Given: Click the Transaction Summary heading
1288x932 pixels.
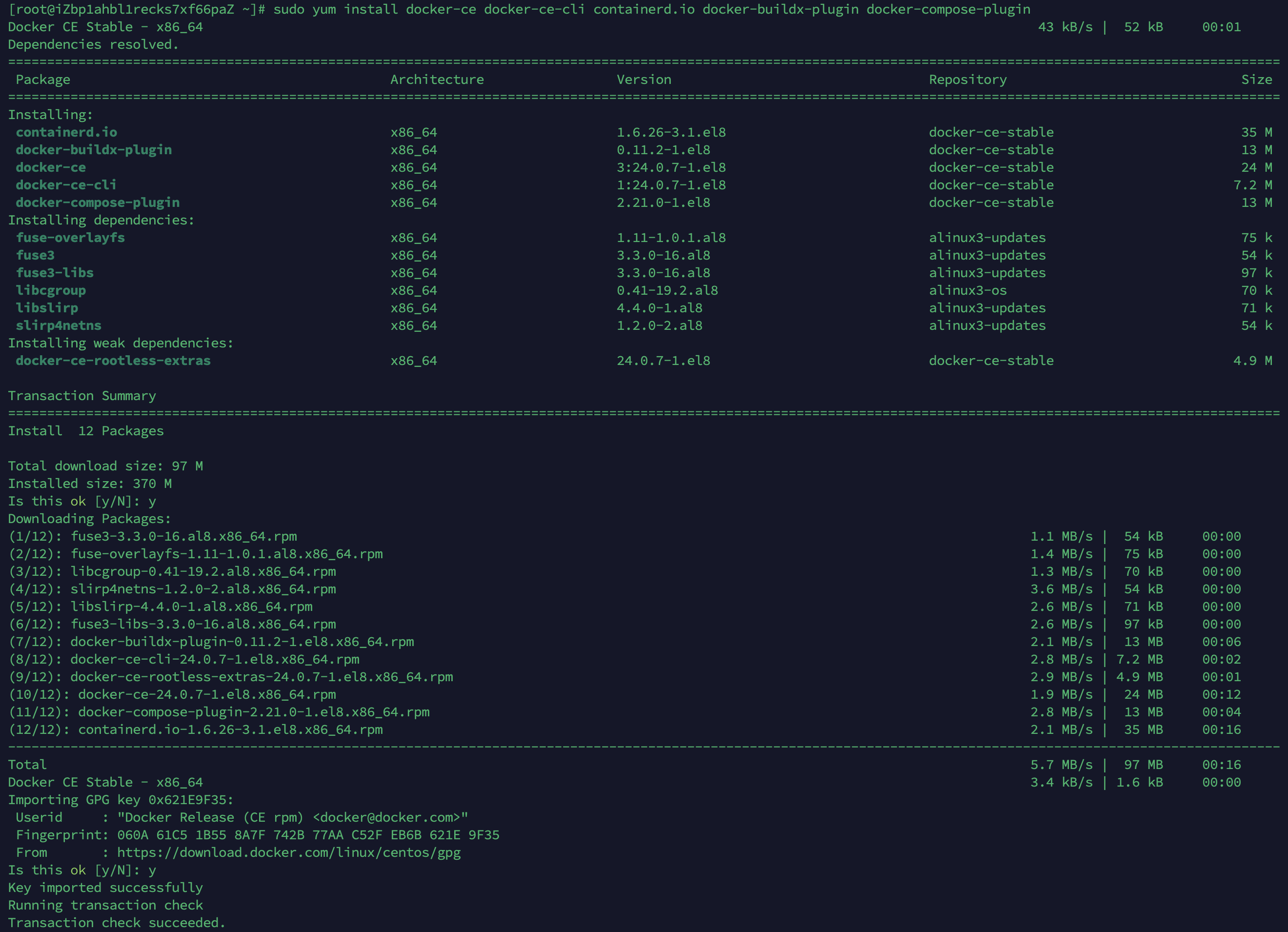Looking at the screenshot, I should (x=82, y=396).
